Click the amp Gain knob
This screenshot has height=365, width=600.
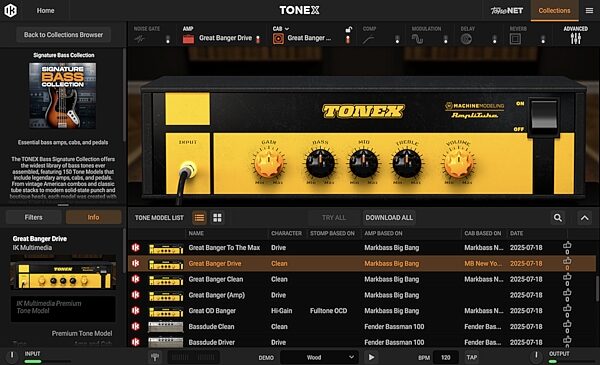269,163
